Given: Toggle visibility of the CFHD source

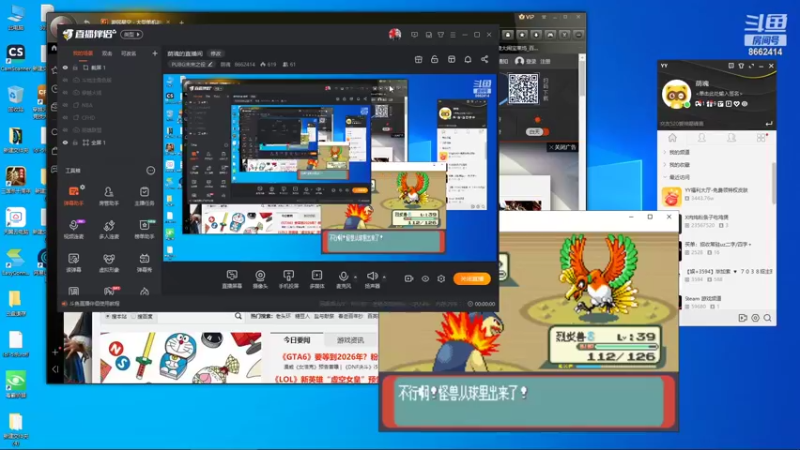Looking at the screenshot, I should click(65, 118).
